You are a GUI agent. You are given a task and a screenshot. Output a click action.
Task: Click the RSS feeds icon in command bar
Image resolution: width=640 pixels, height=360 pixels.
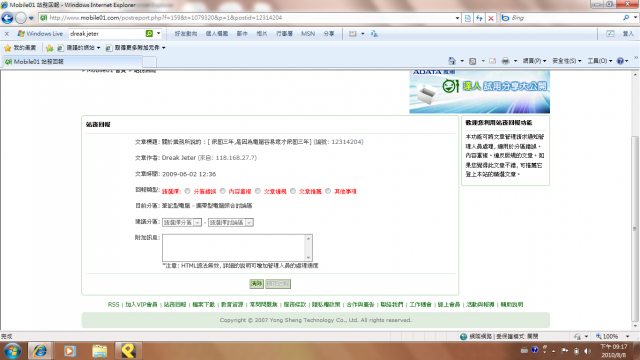pos(473,61)
